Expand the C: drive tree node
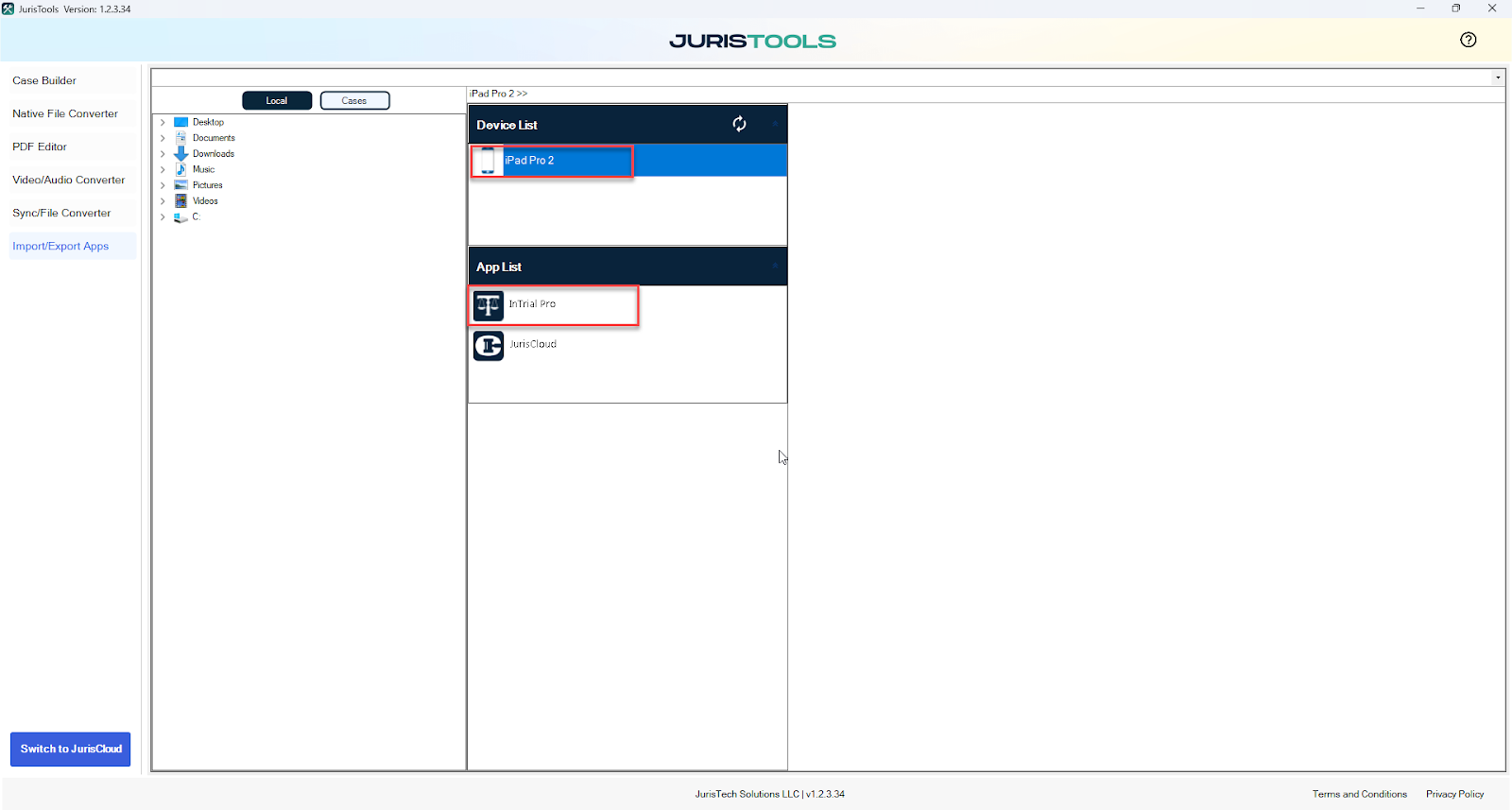This screenshot has height=810, width=1512. (163, 216)
